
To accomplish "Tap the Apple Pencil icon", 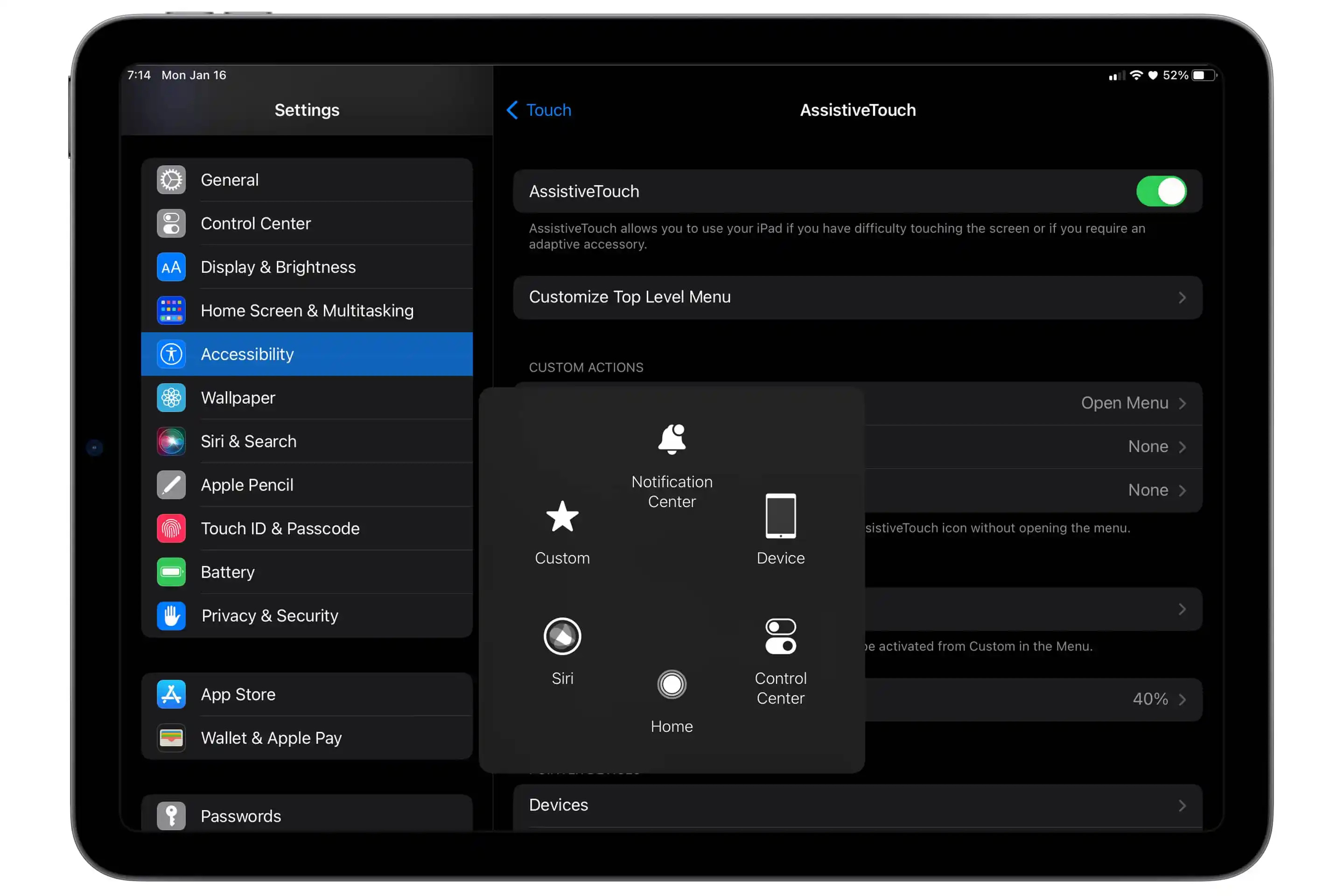I will point(171,484).
